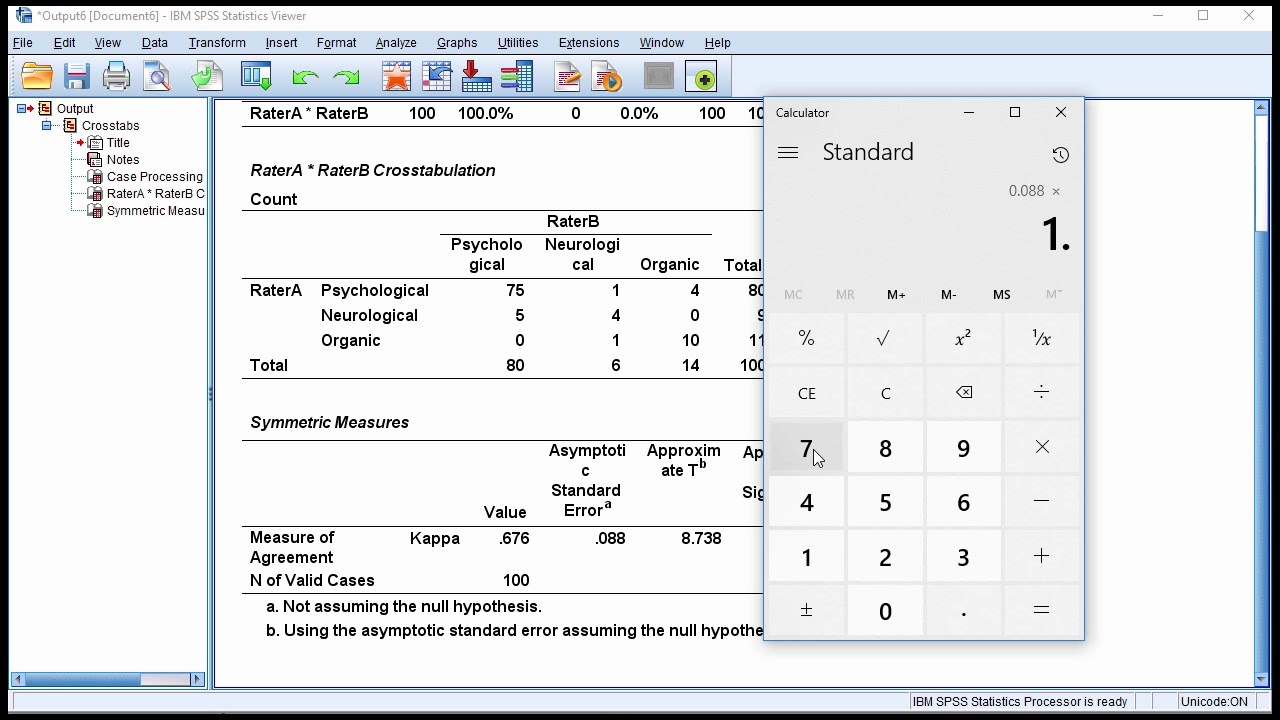
Task: Click the Calculator backspace key
Action: click(x=963, y=393)
